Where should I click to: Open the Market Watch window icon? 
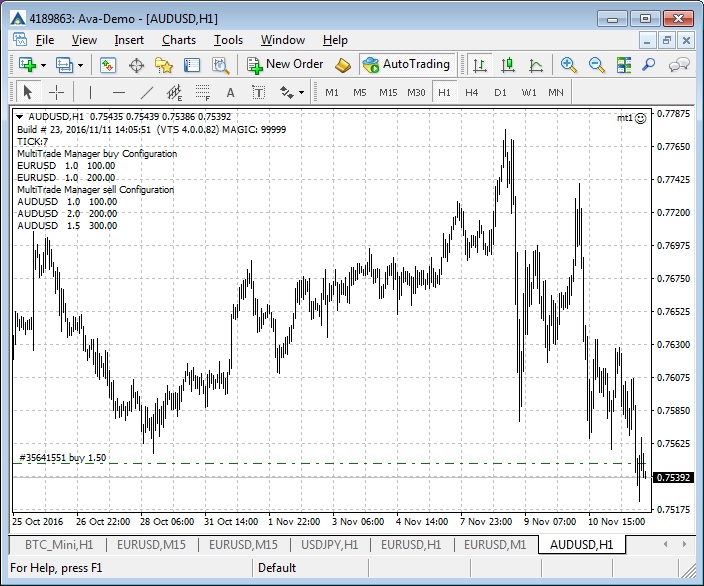108,65
